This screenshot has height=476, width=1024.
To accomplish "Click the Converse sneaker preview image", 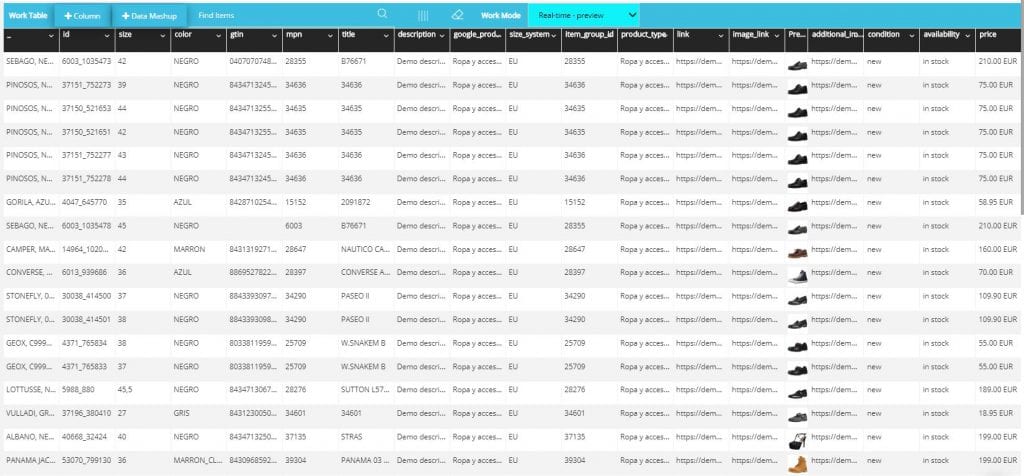I will 797,275.
